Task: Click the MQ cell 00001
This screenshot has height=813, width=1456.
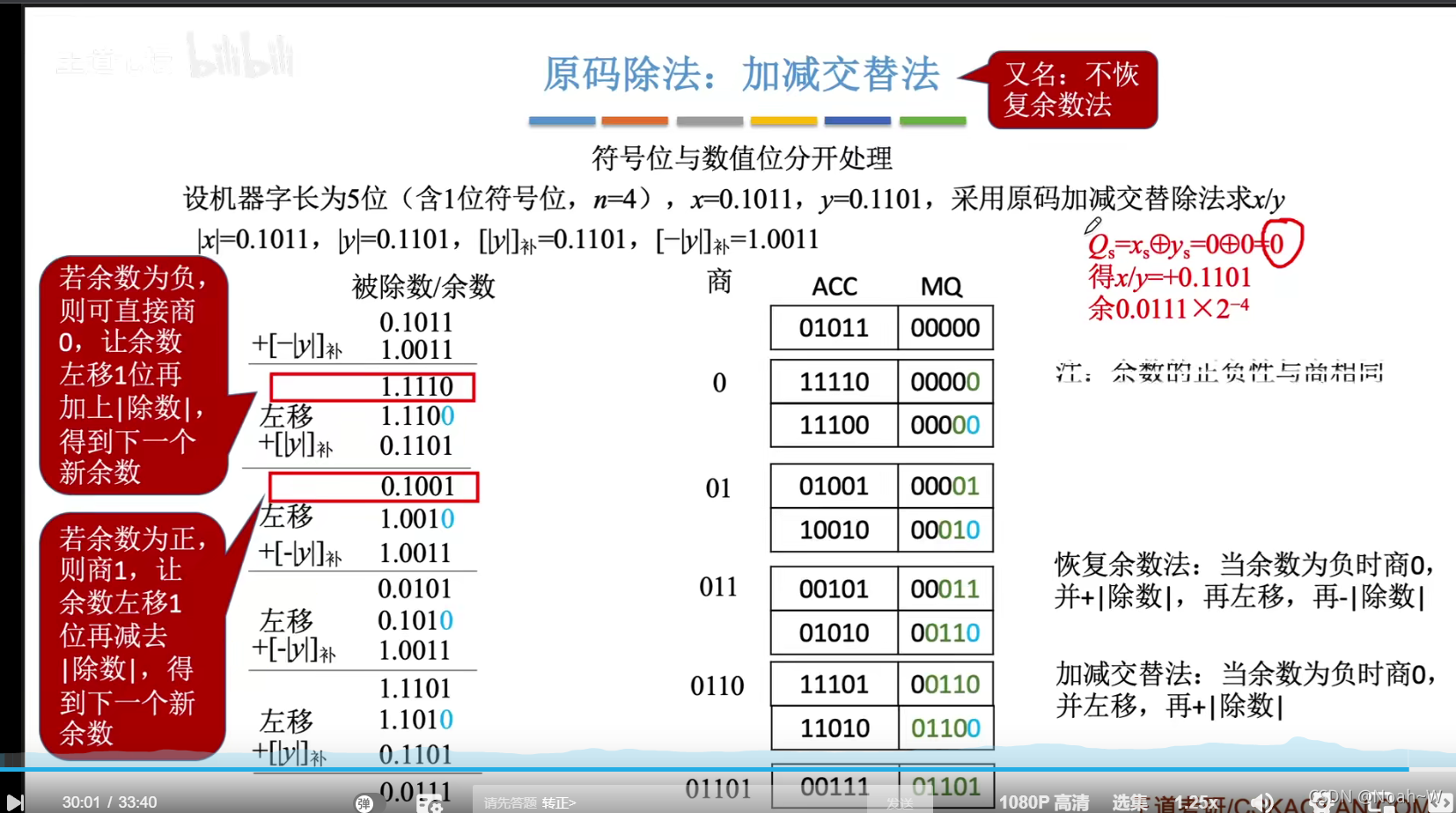Action: (945, 487)
